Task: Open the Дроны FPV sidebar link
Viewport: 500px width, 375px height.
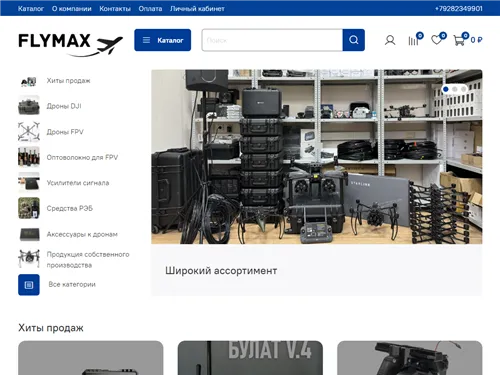Action: click(x=65, y=132)
